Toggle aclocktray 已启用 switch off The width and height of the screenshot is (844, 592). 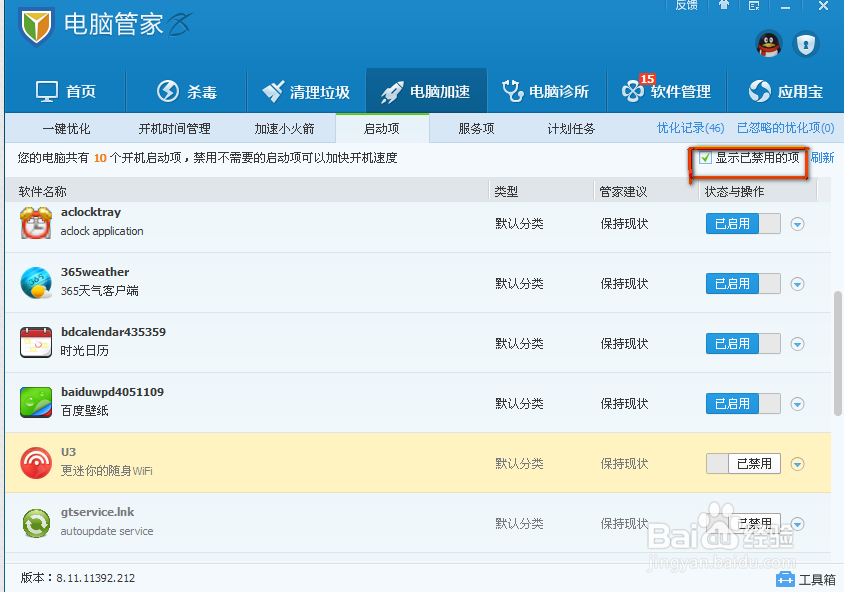click(x=743, y=223)
